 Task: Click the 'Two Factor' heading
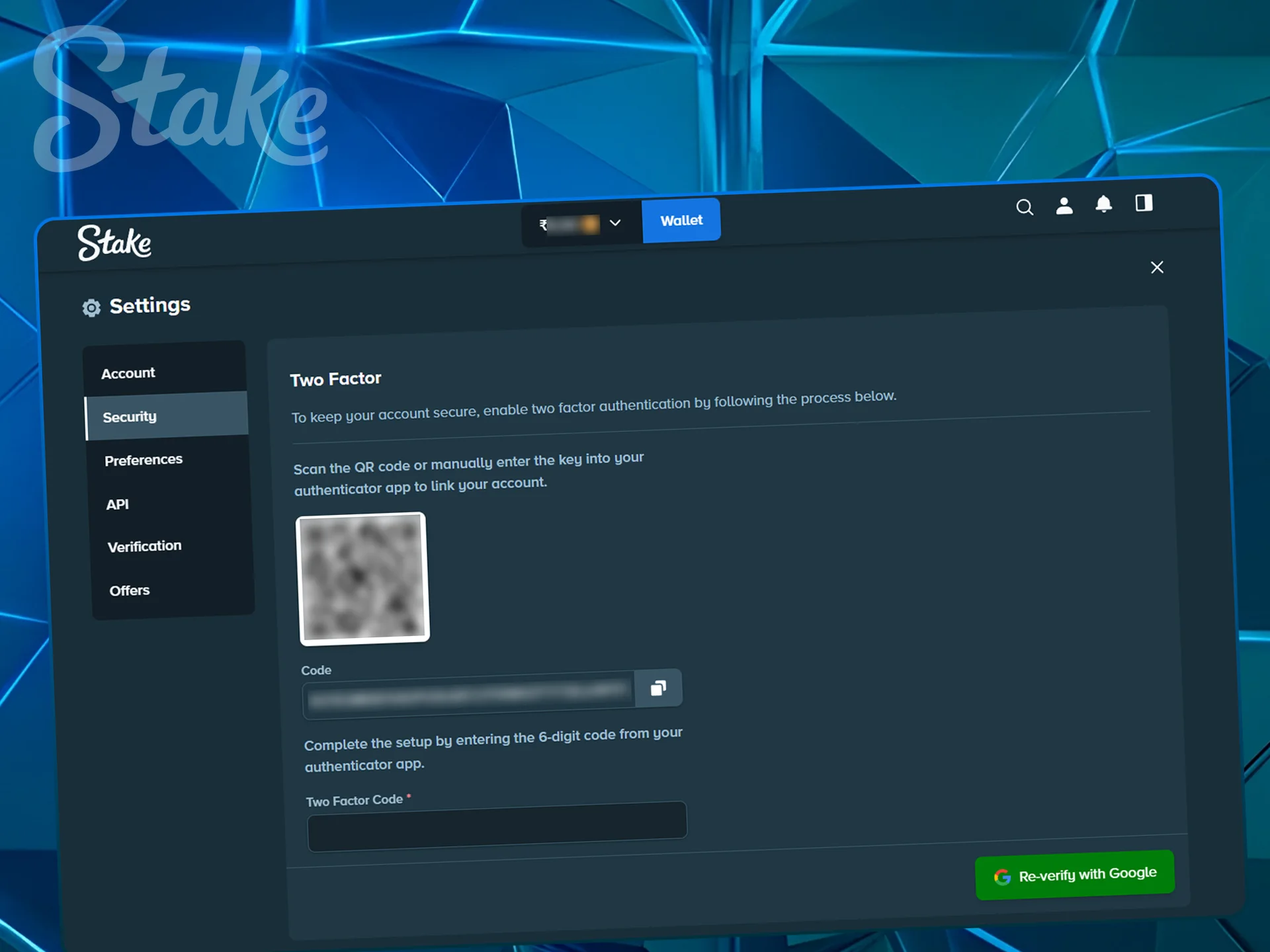click(x=335, y=379)
